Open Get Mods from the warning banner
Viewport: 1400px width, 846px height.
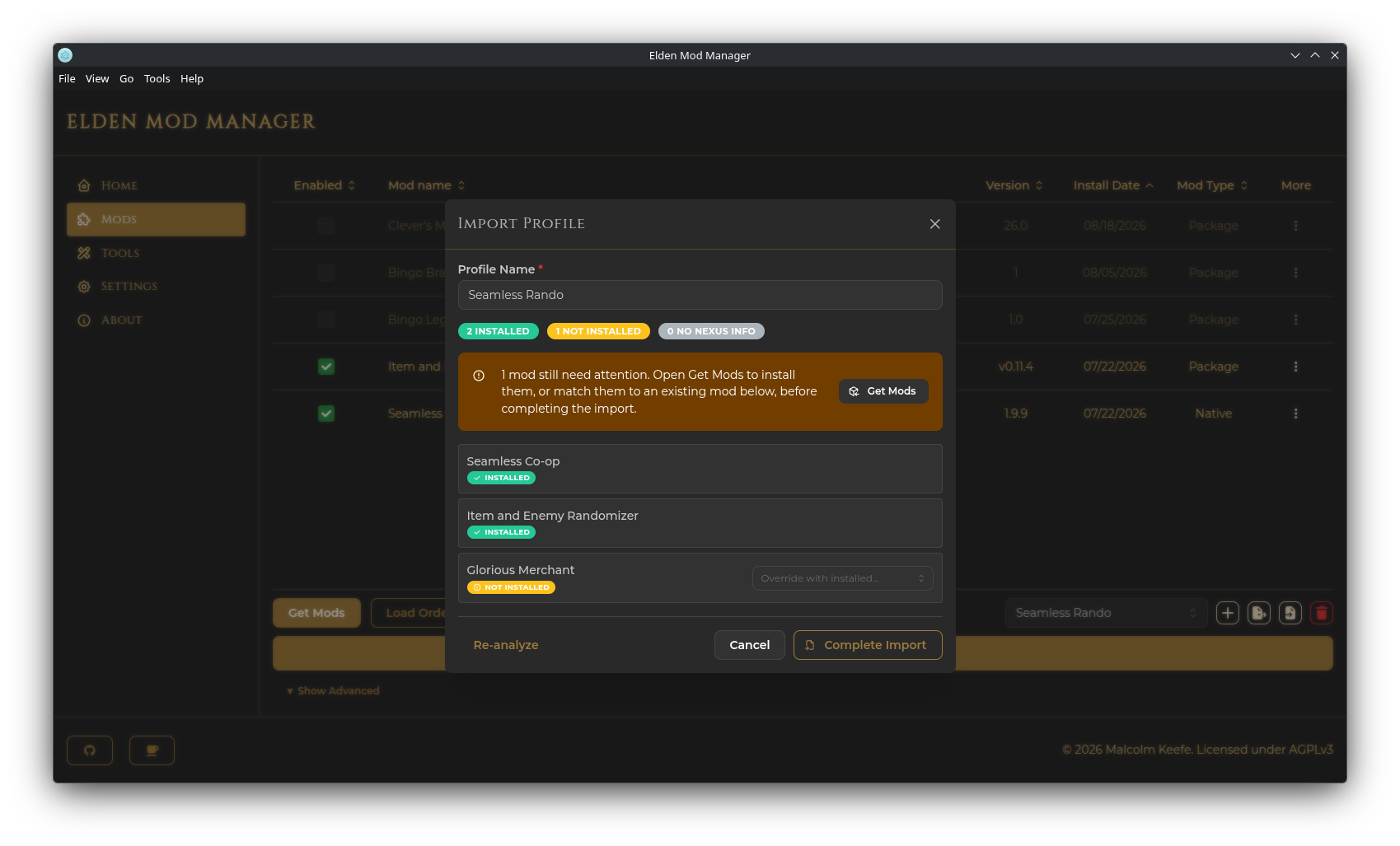coord(883,391)
